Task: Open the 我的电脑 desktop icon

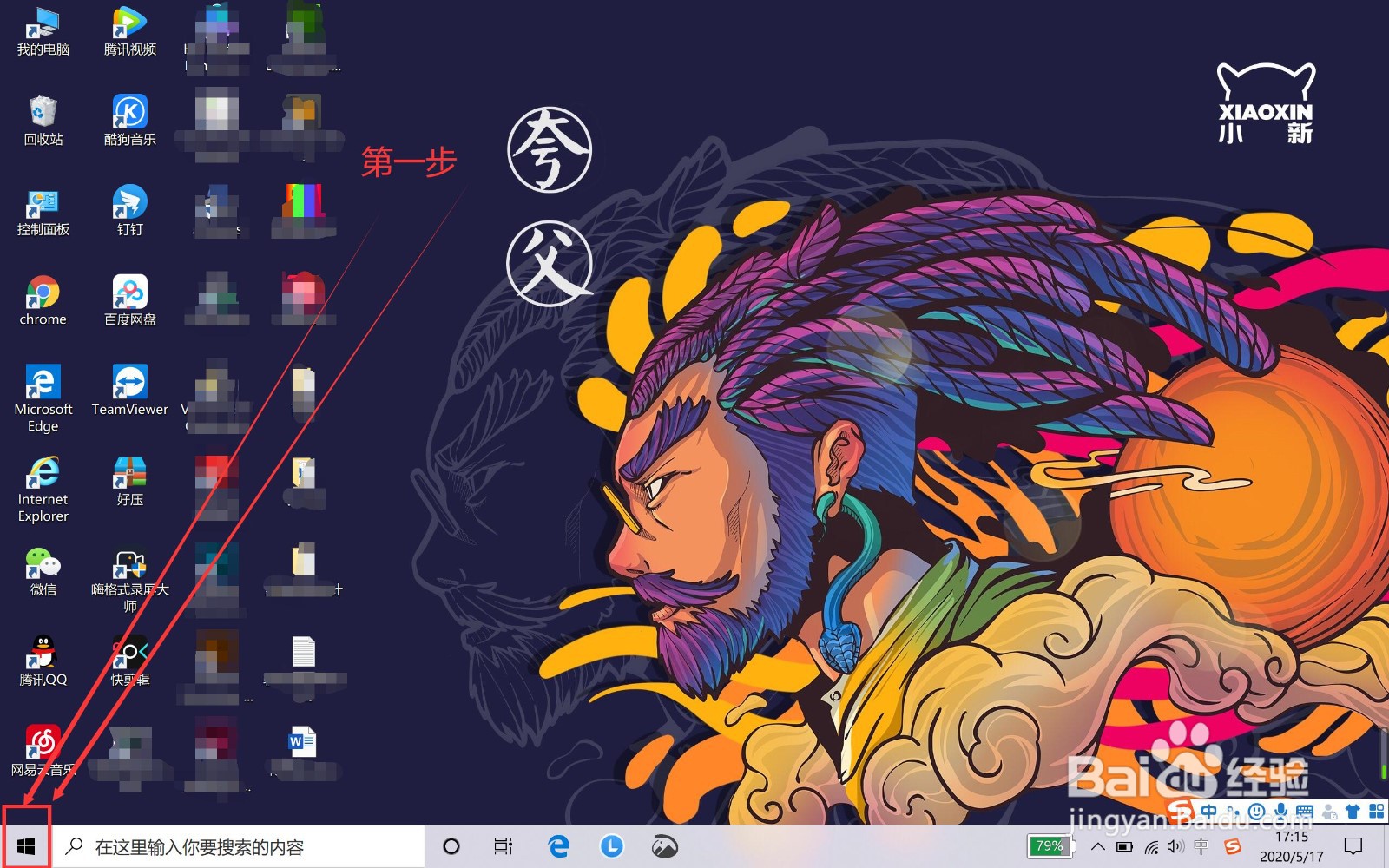Action: (x=43, y=31)
